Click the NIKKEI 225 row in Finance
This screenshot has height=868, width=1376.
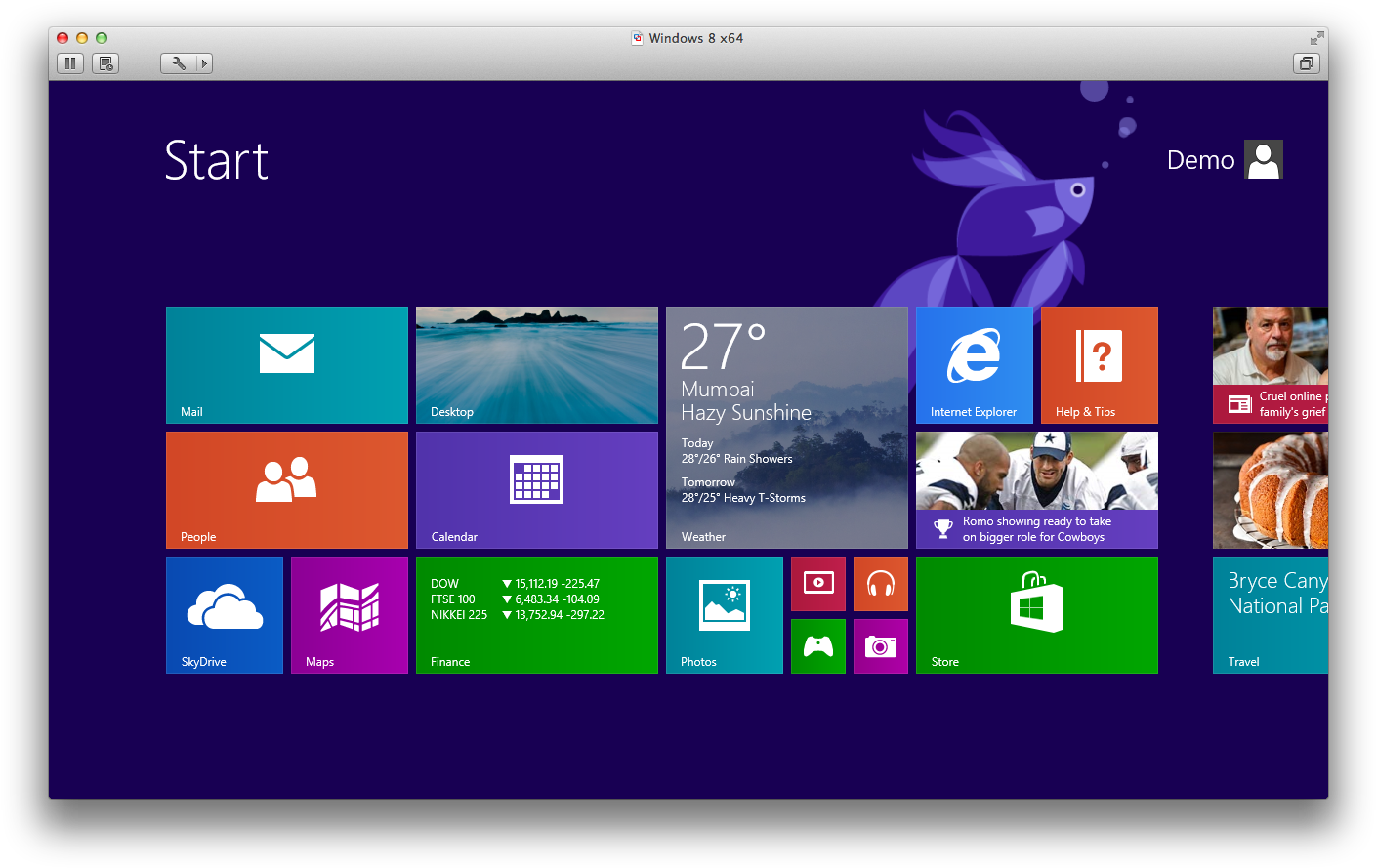[x=518, y=615]
